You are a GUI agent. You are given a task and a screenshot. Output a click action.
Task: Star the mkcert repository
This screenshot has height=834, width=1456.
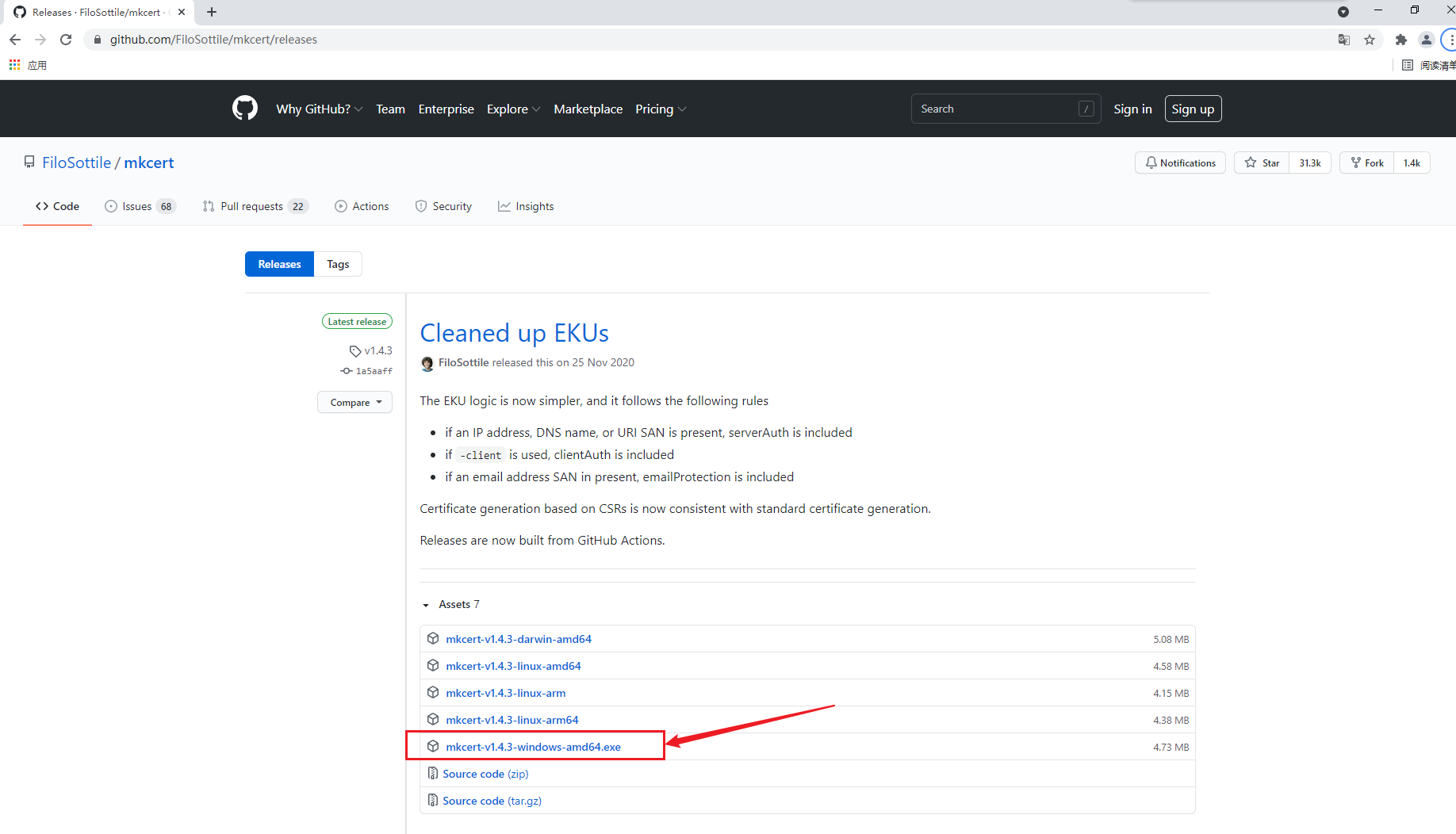click(x=1262, y=163)
